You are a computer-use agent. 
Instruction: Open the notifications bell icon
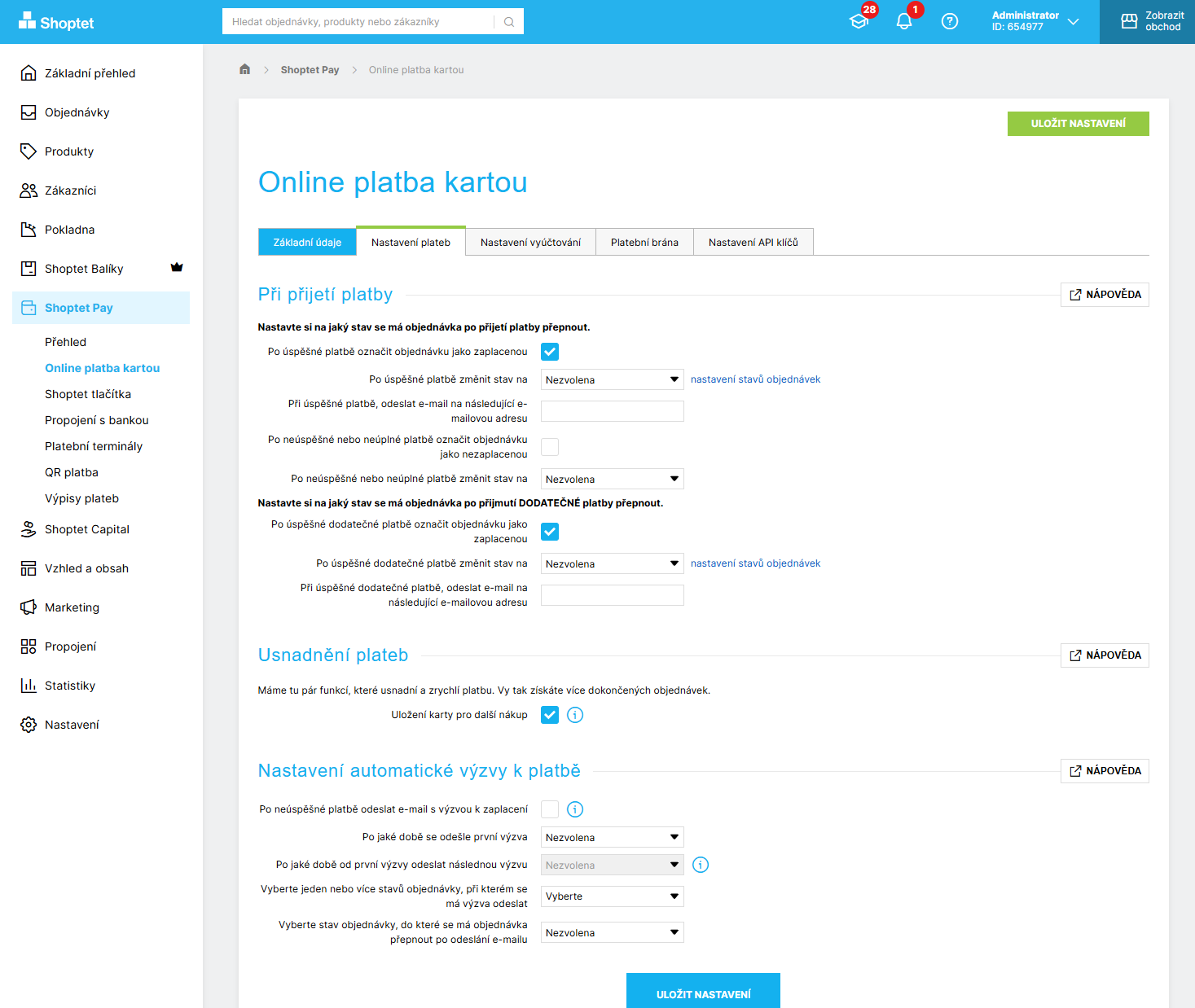coord(904,22)
